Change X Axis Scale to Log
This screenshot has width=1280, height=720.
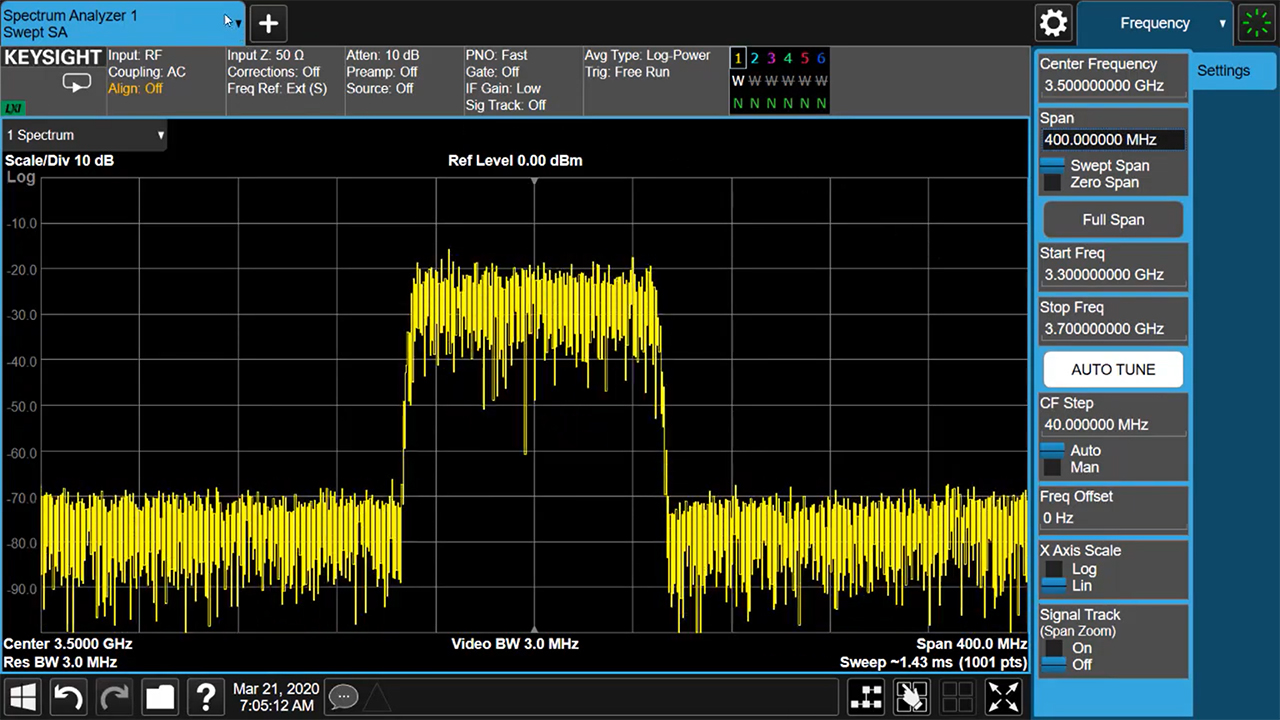(1084, 568)
